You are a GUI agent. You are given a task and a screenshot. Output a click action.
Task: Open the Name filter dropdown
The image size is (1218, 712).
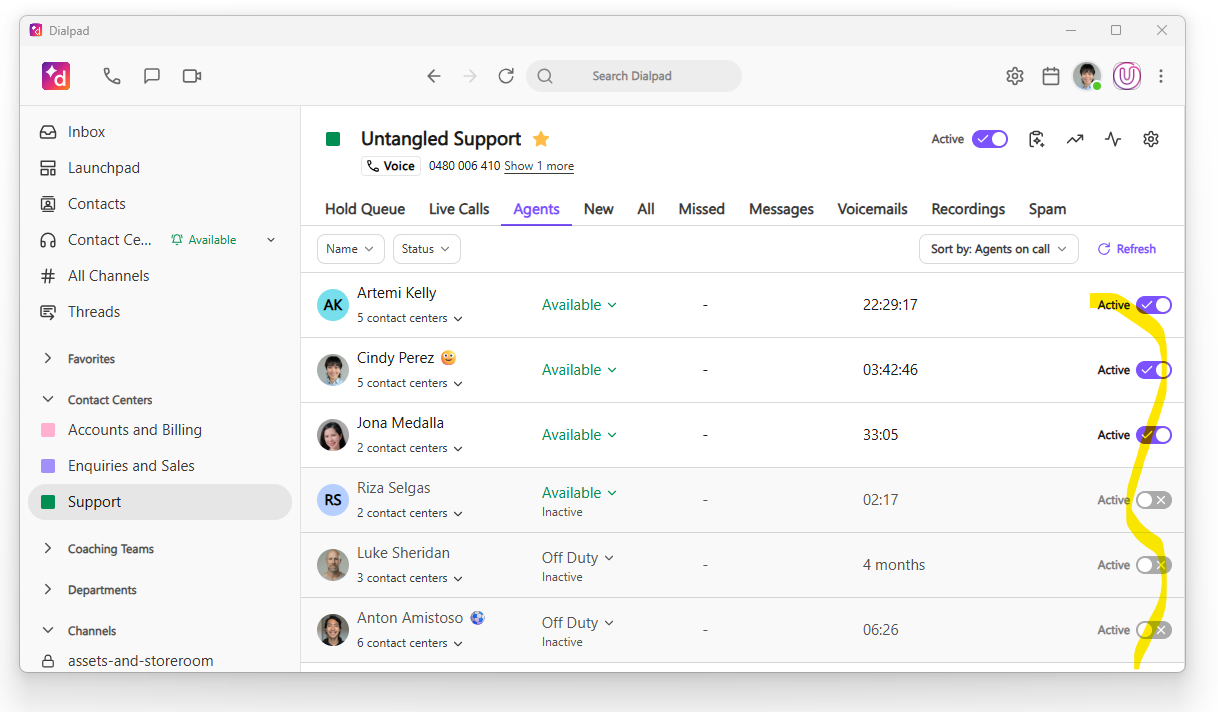(x=351, y=249)
